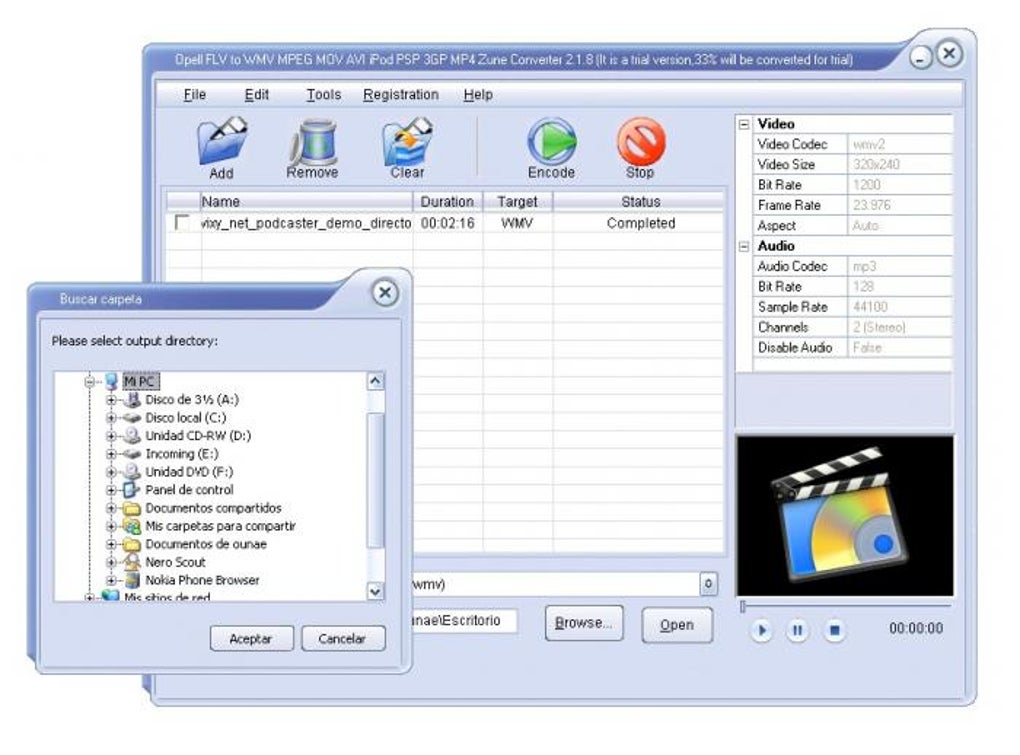Open the Edit menu
The height and width of the screenshot is (755, 1020).
tap(256, 95)
